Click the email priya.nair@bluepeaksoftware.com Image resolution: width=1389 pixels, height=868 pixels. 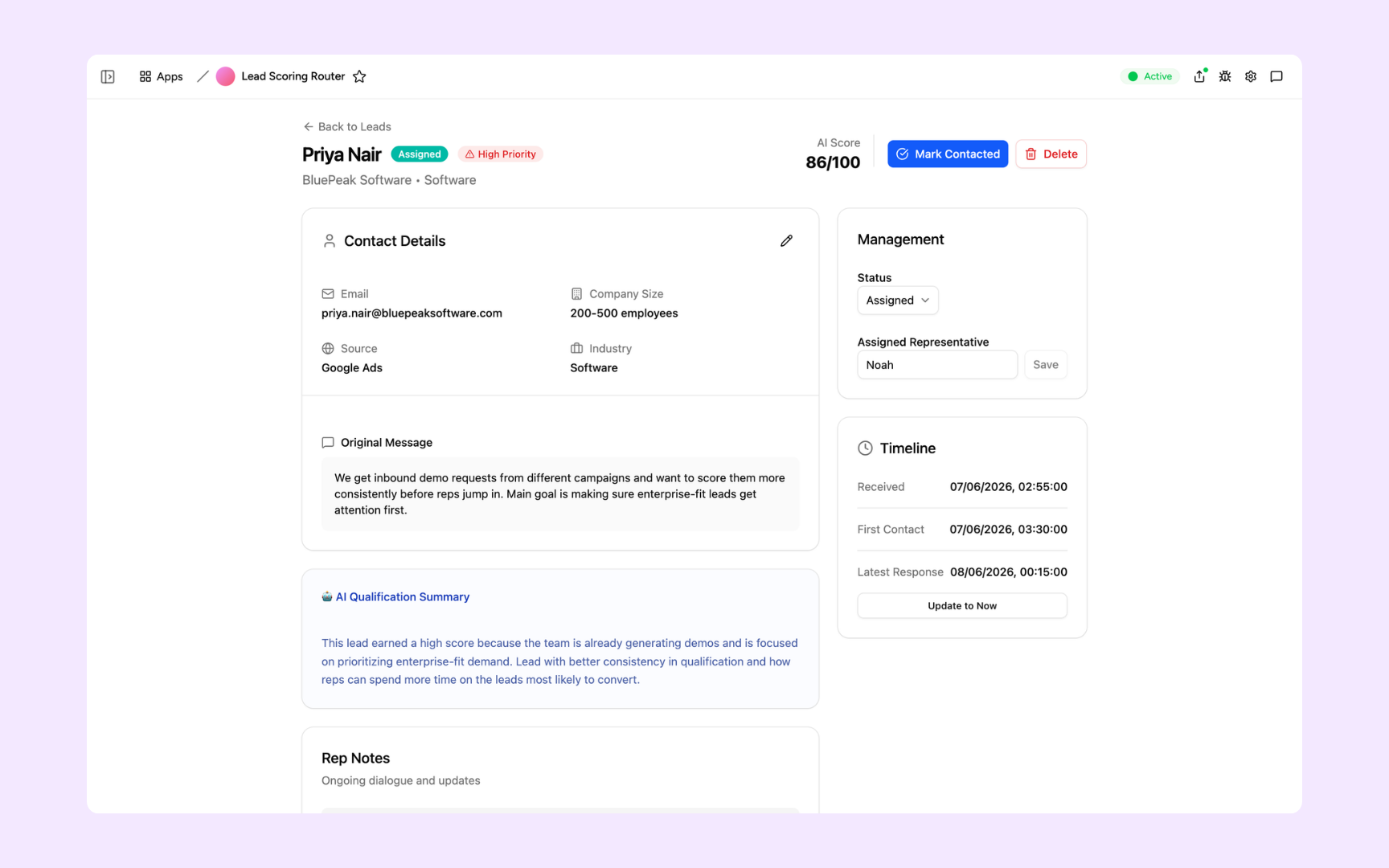click(x=412, y=313)
